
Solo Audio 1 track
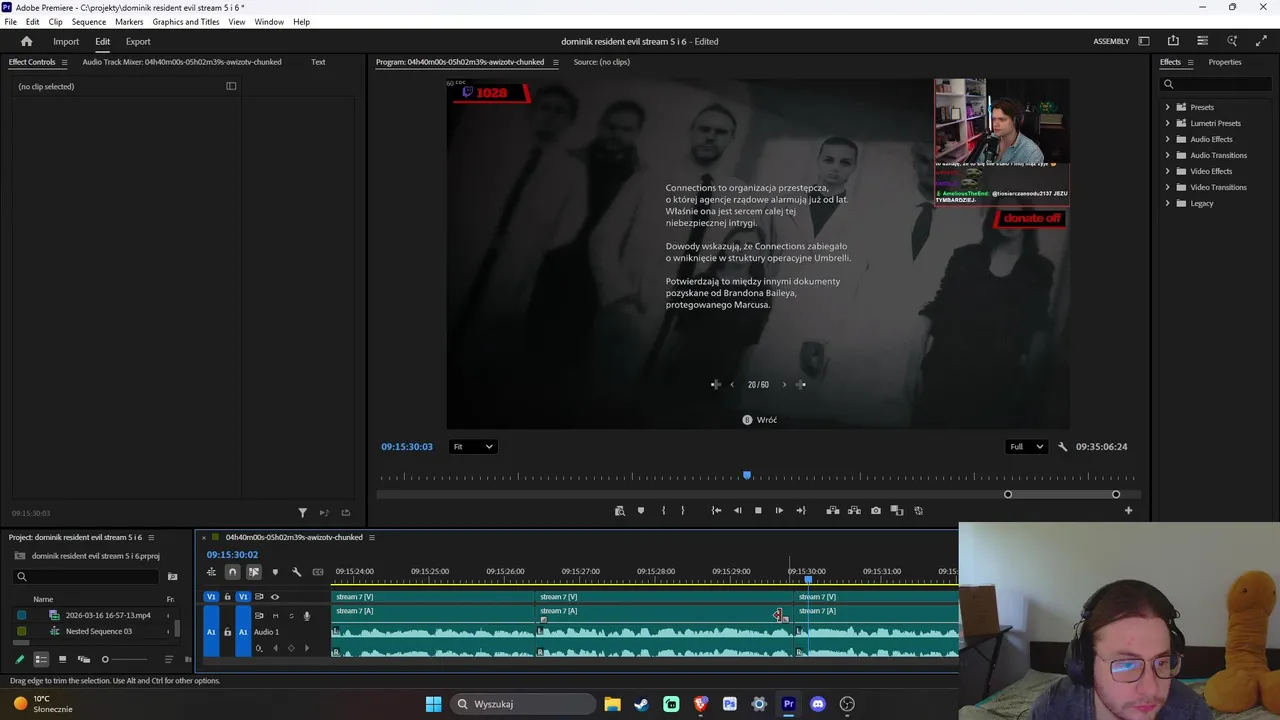click(291, 616)
